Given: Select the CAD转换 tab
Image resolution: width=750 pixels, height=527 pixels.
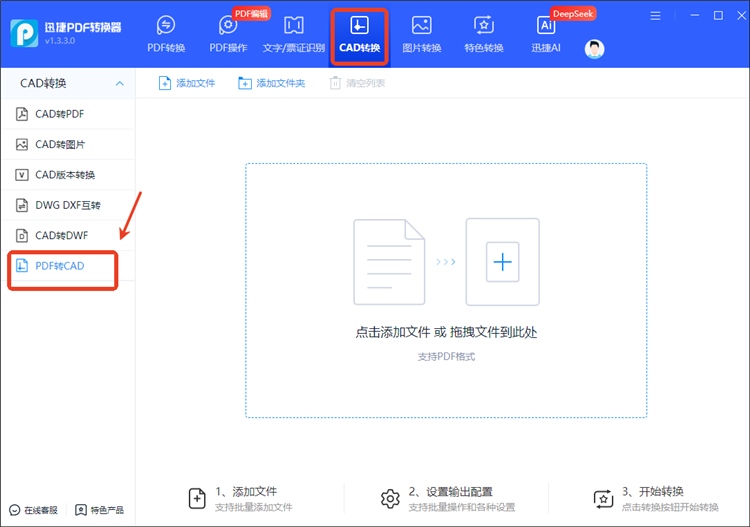Looking at the screenshot, I should [x=359, y=34].
